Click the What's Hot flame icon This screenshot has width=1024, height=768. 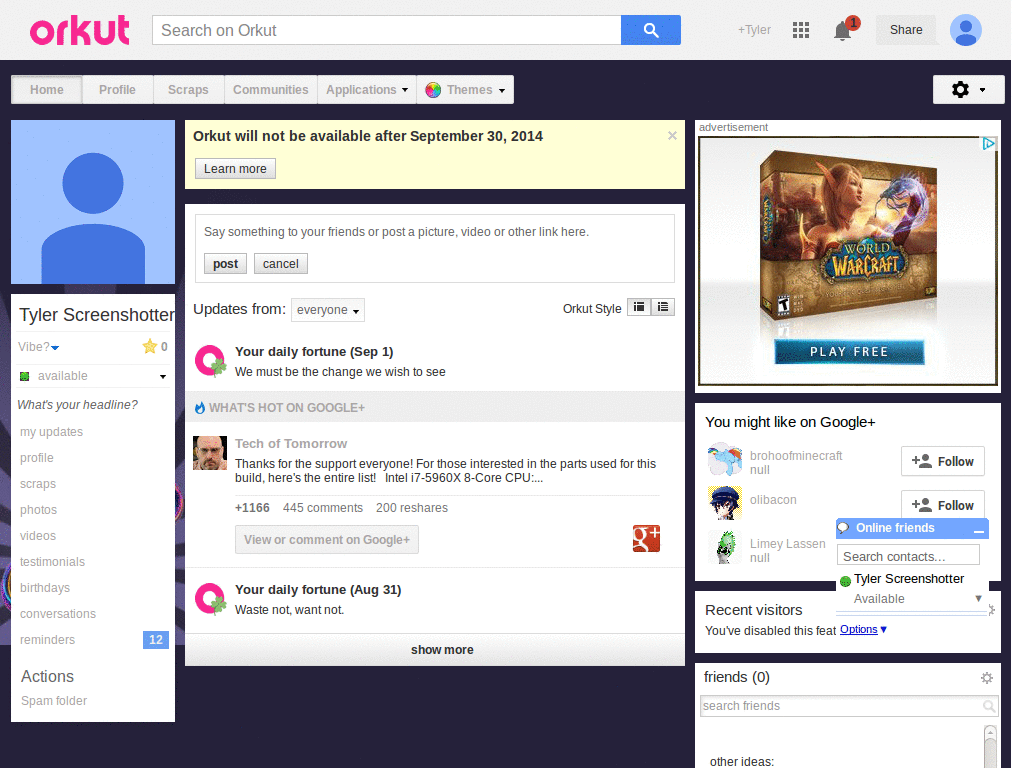(200, 408)
